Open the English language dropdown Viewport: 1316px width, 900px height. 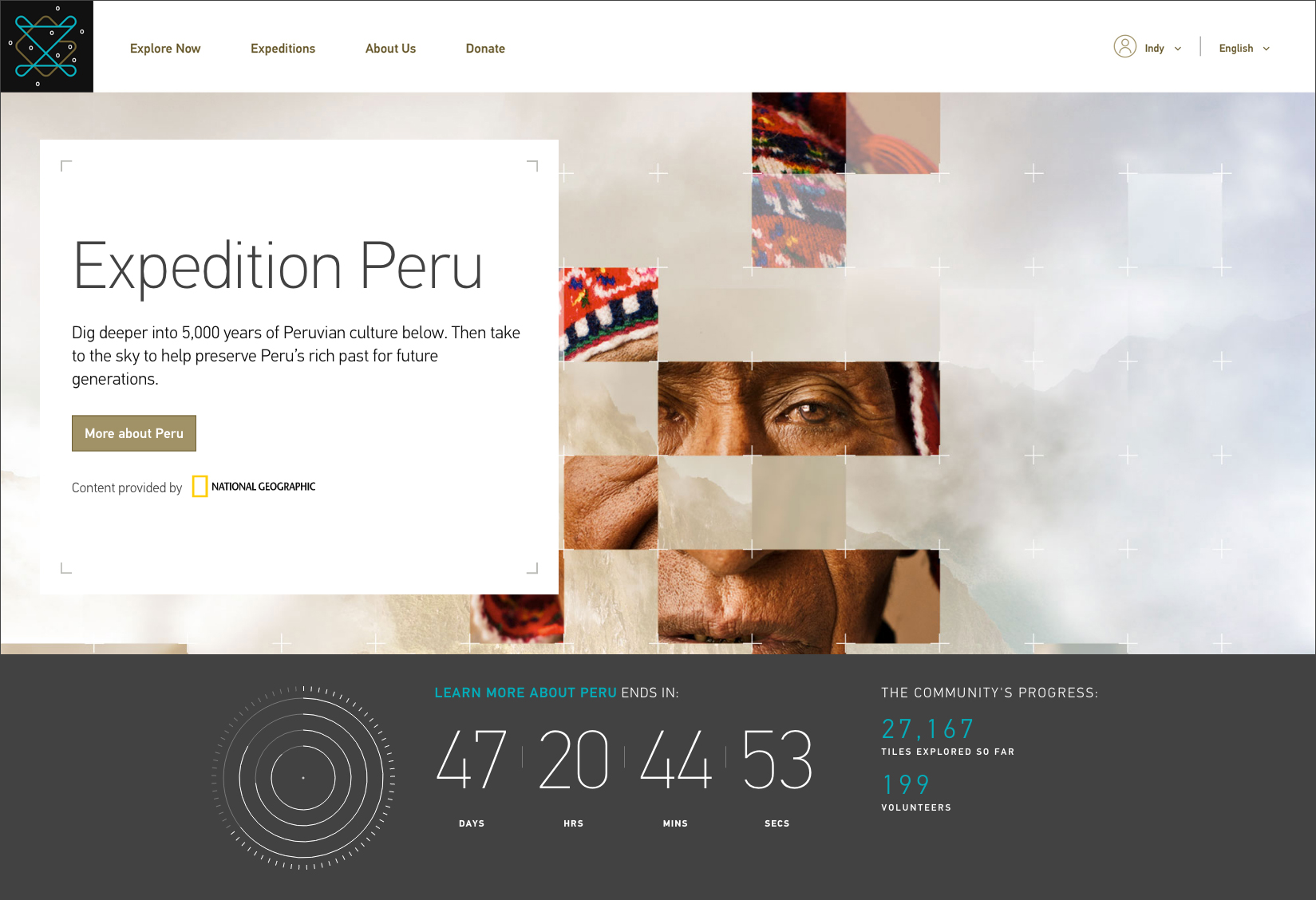(1244, 49)
